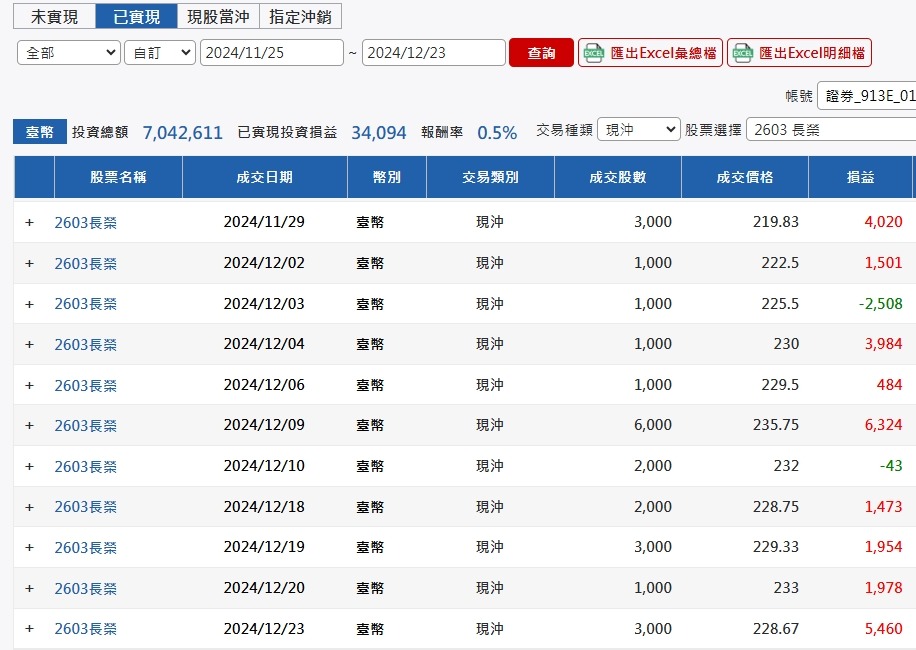Click the end date field 2024/12/23

click(433, 53)
